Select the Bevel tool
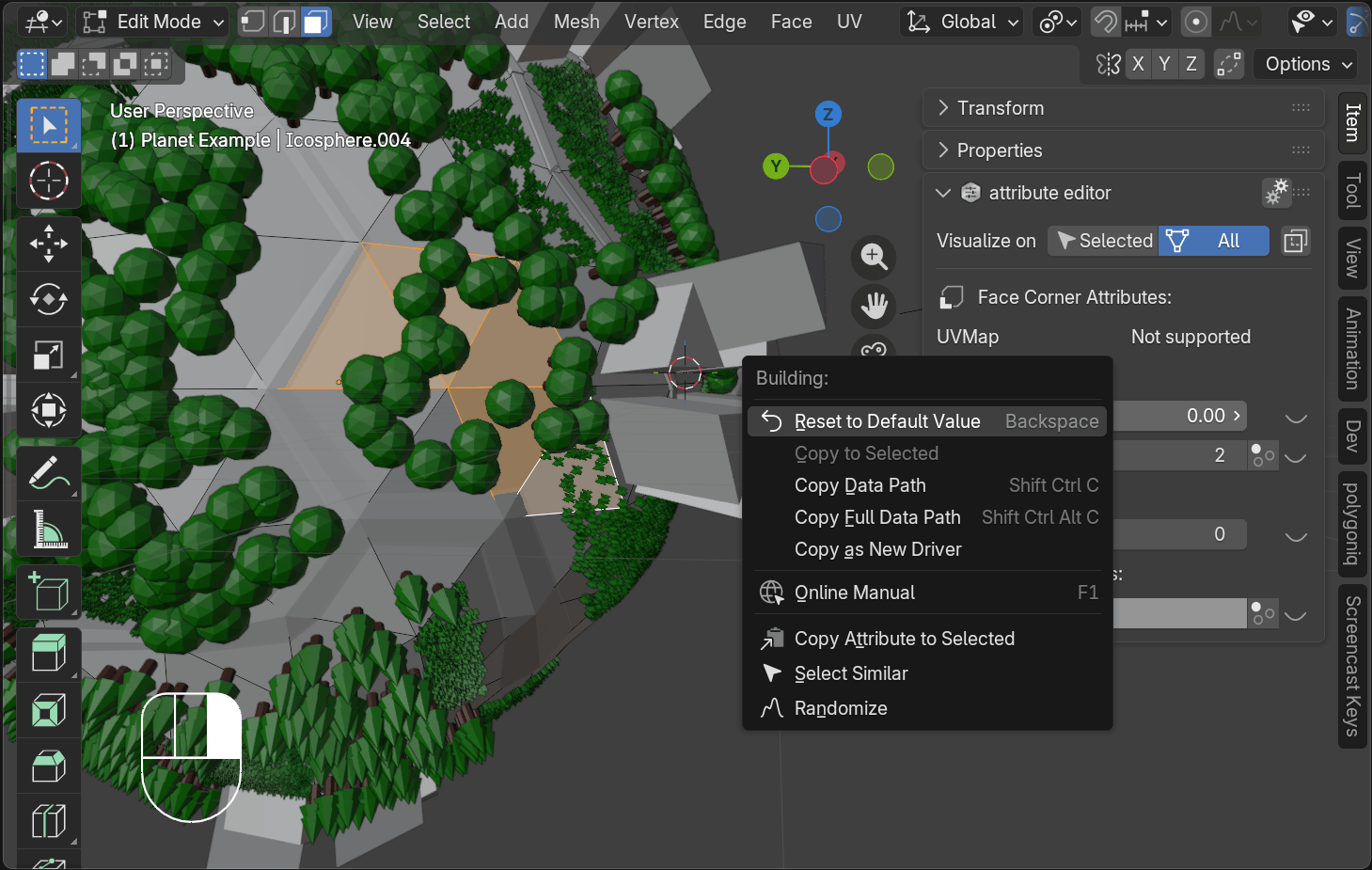The width and height of the screenshot is (1372, 870). click(49, 766)
